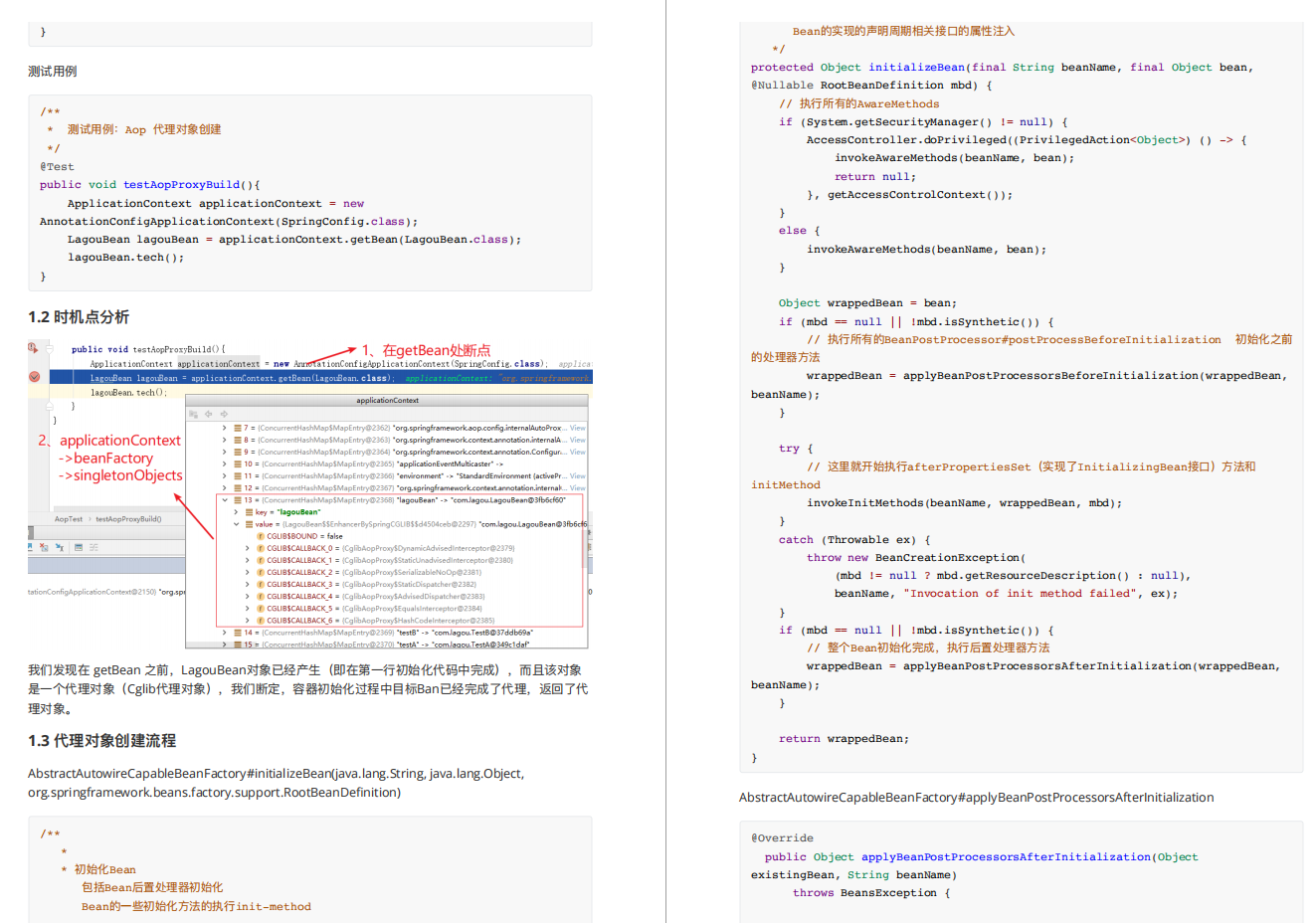Expand CGLIB$CALLBACK_0 DynamicAdvisedInterceptor node
The image size is (1316, 923).
click(248, 548)
